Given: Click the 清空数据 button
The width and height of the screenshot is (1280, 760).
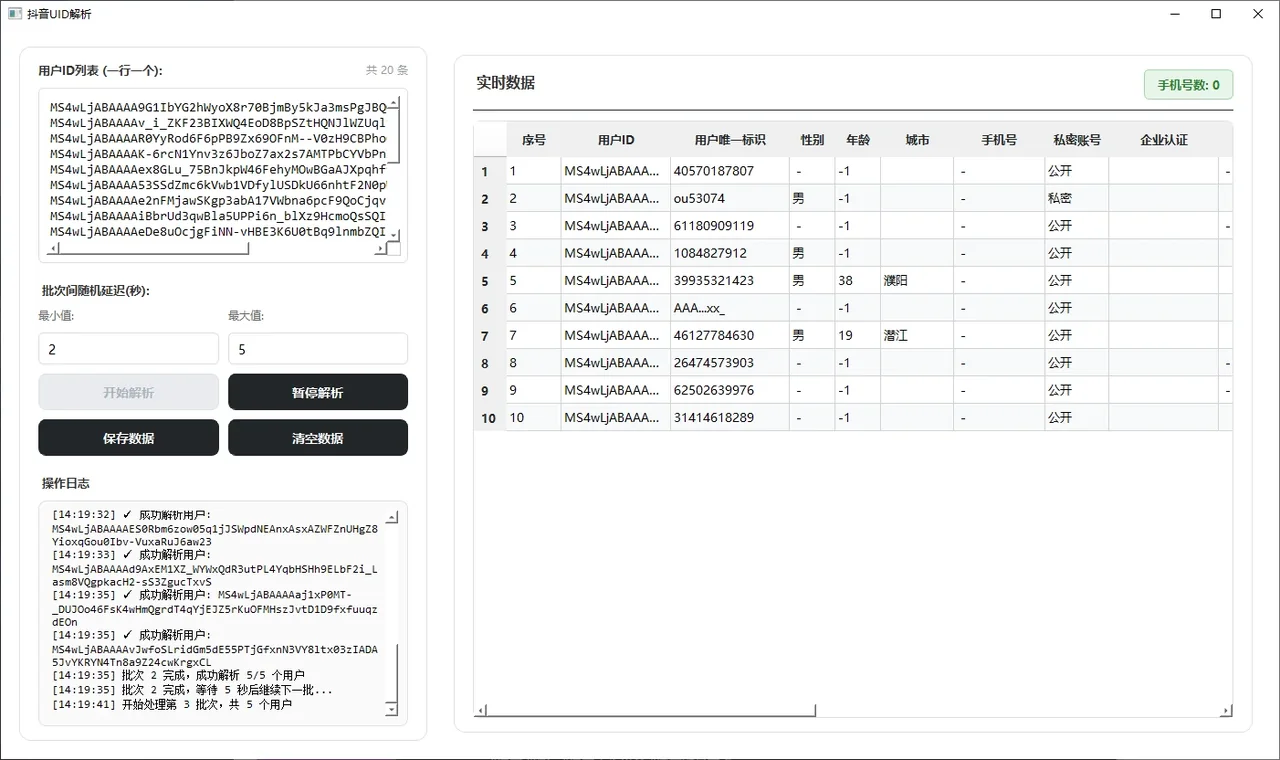Looking at the screenshot, I should [x=318, y=437].
